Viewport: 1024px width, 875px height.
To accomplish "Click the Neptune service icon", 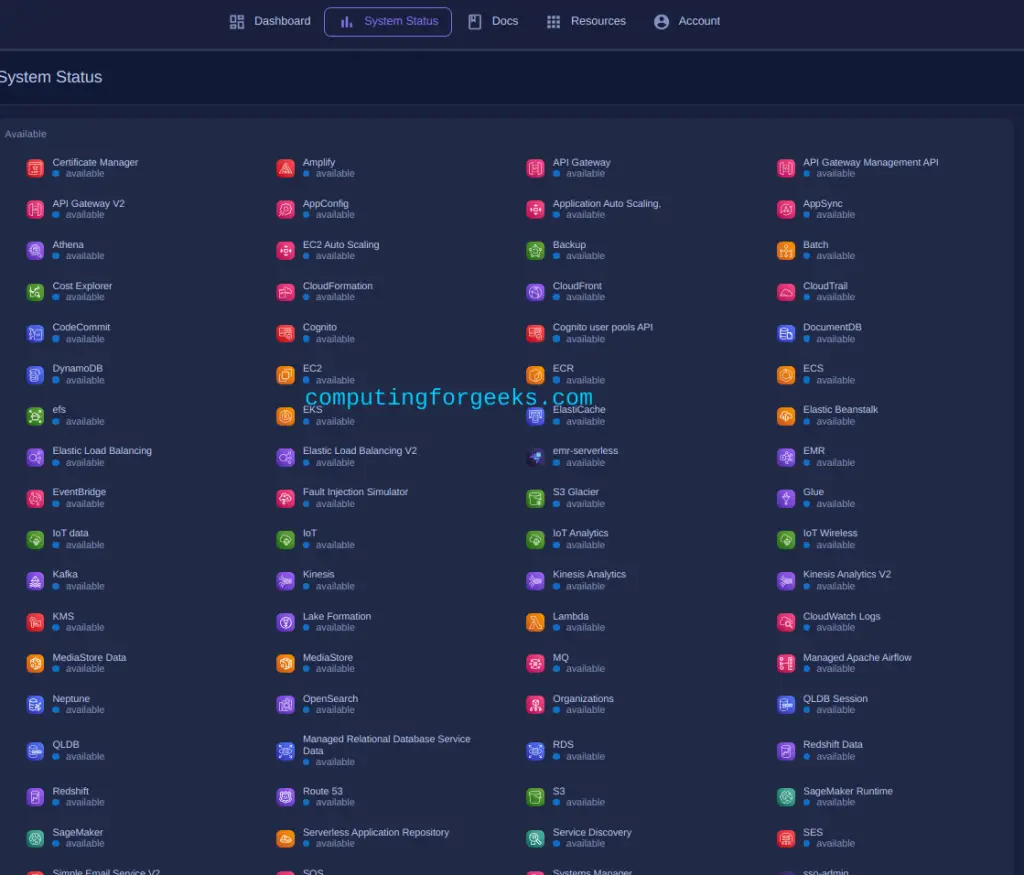I will 35,705.
